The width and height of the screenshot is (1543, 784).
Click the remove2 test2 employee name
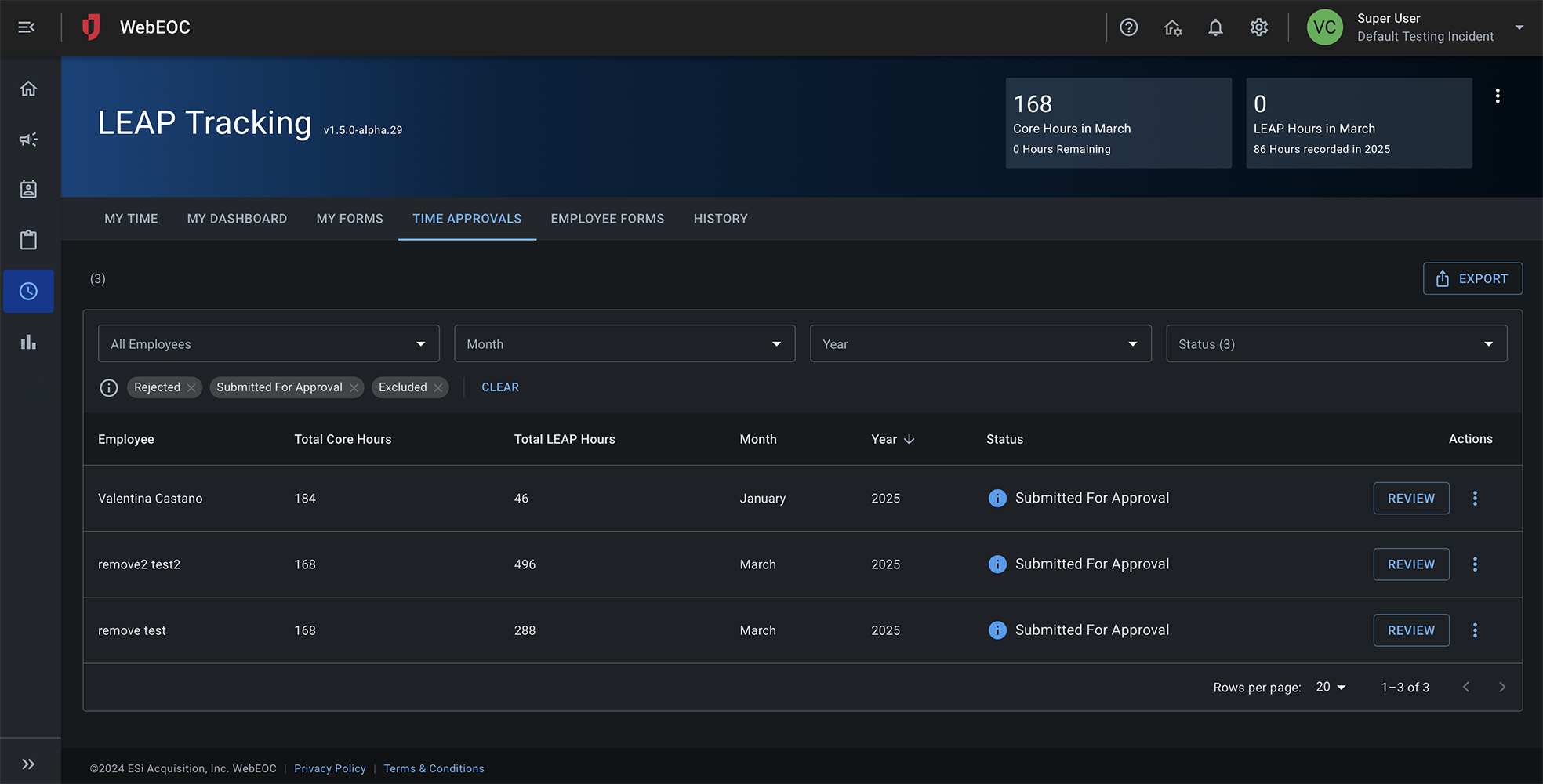pos(139,564)
